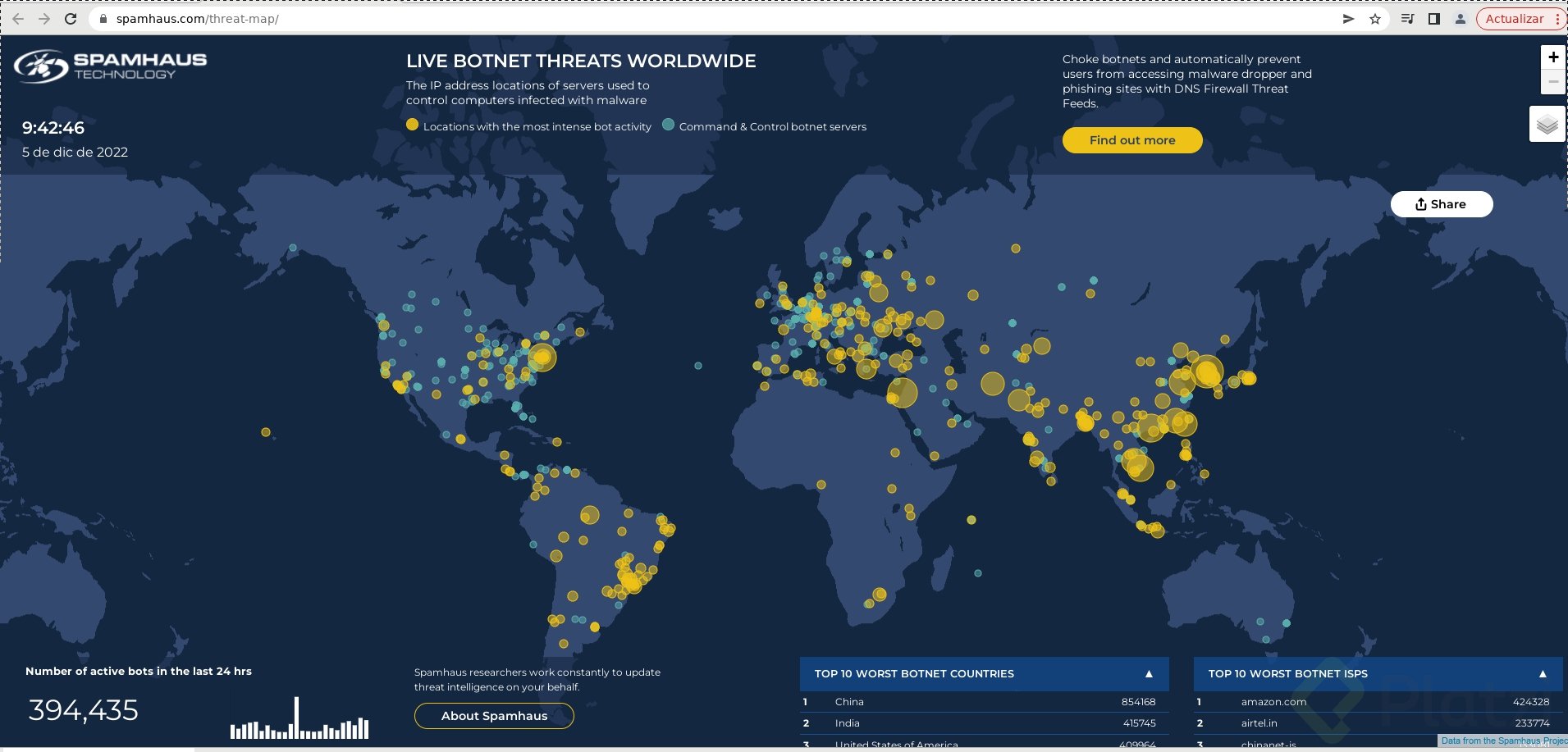Click the active bots bar chart

coord(299,718)
